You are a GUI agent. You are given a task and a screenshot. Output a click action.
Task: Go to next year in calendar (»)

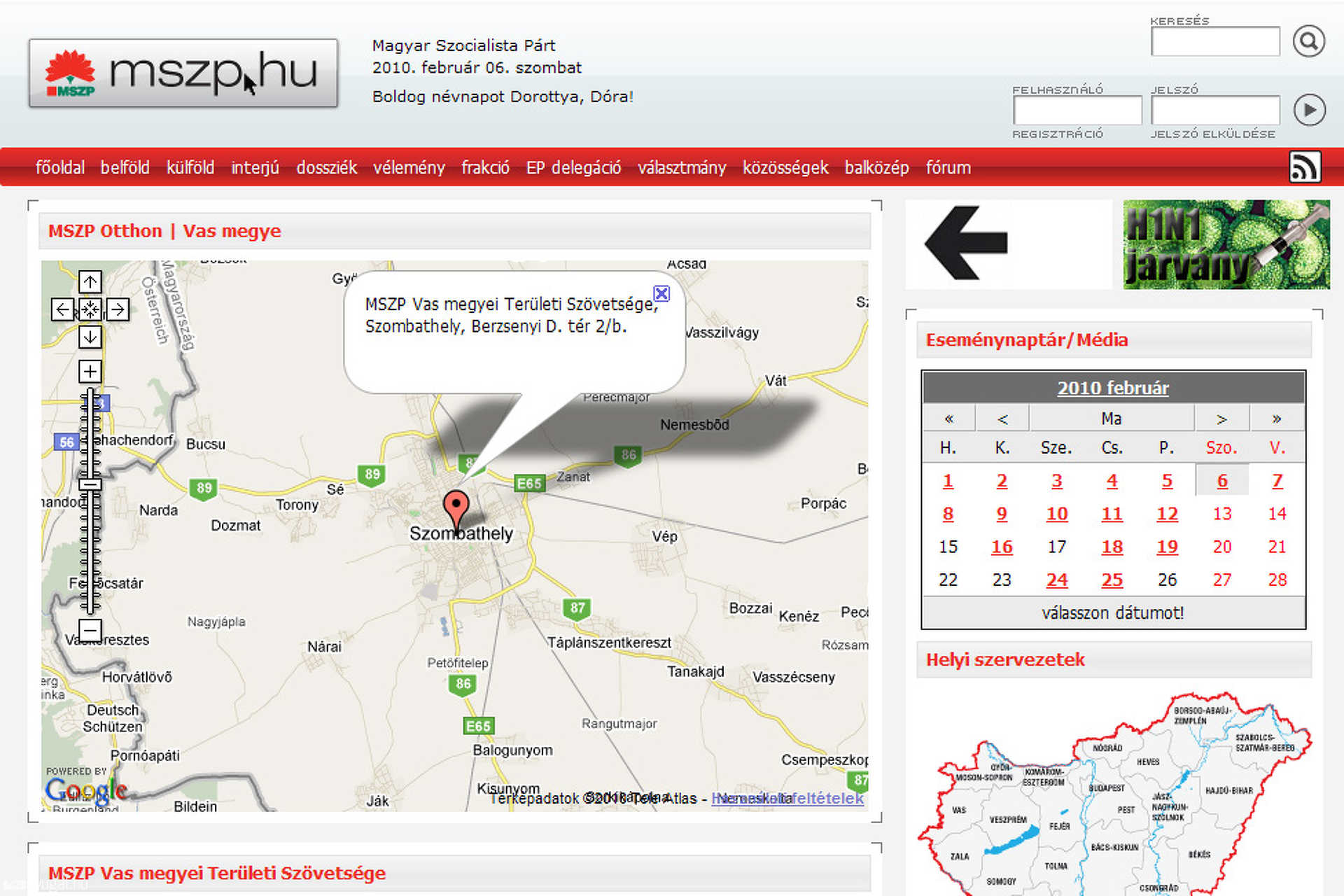click(x=1277, y=419)
